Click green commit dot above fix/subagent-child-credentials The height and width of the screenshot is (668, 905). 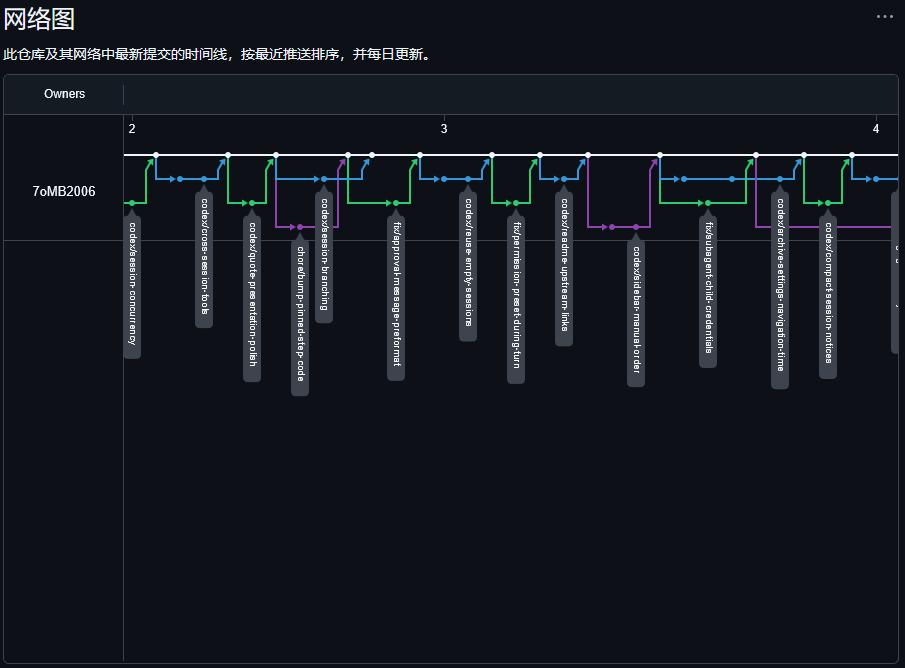708,203
